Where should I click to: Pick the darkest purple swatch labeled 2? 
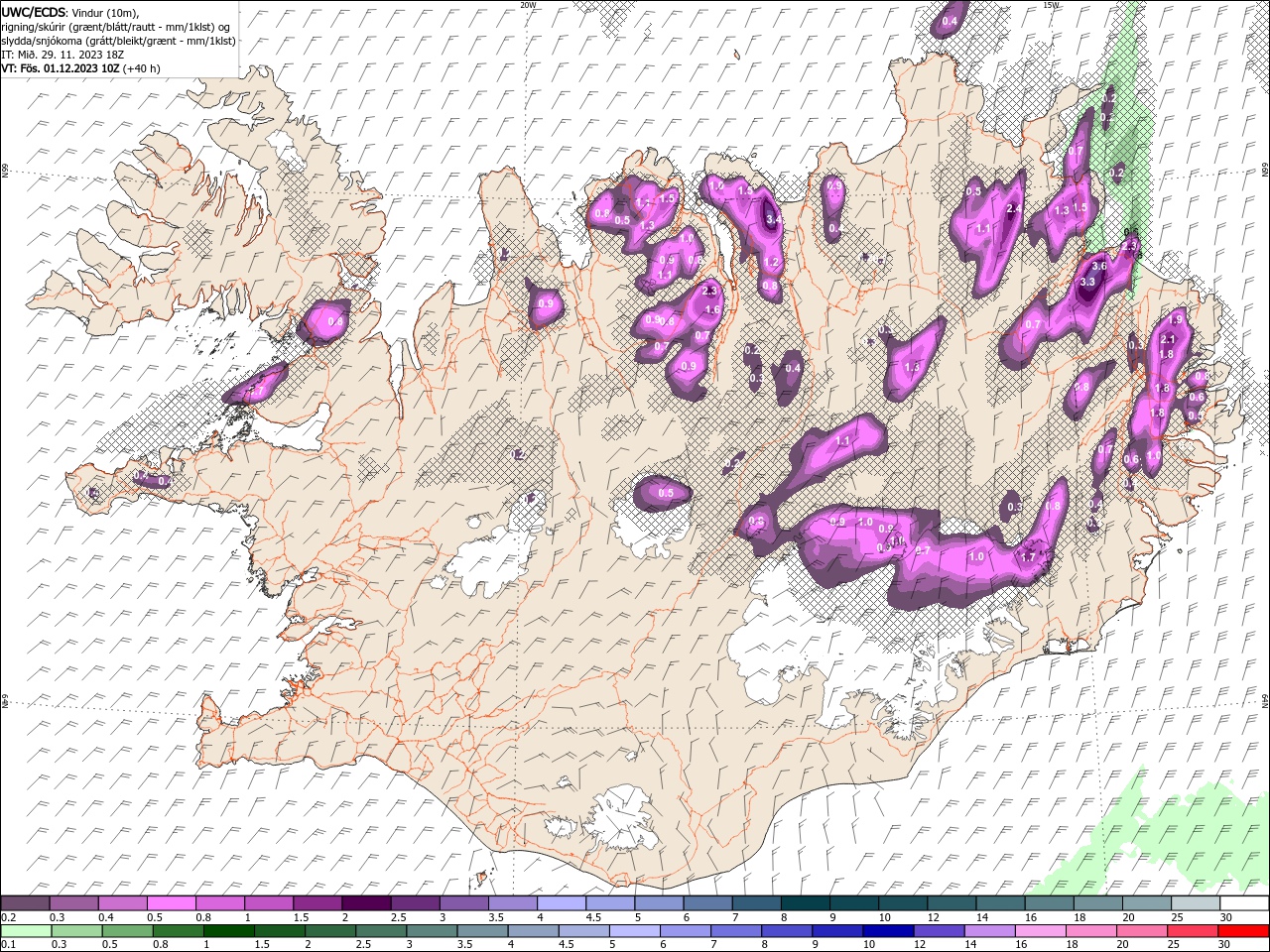[365, 903]
